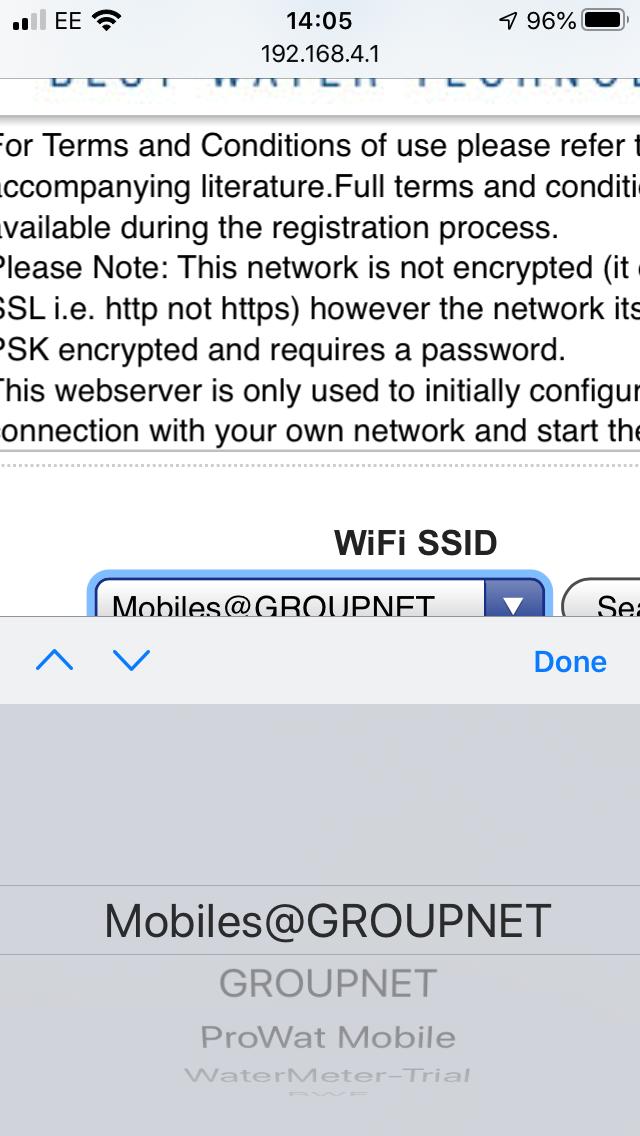Image resolution: width=640 pixels, height=1136 pixels.
Task: Tap the 14:05 clock in status bar
Action: (x=319, y=21)
